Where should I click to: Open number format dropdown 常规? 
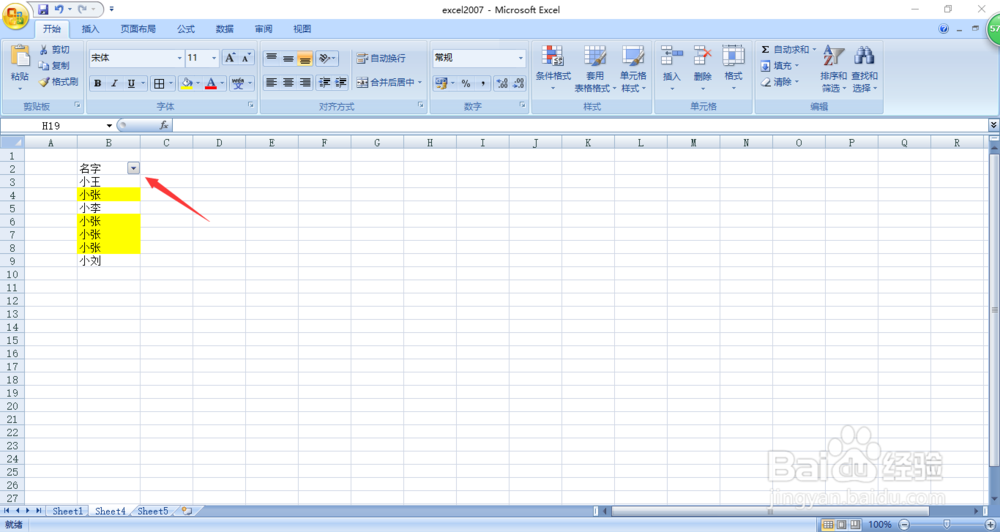pyautogui.click(x=520, y=58)
